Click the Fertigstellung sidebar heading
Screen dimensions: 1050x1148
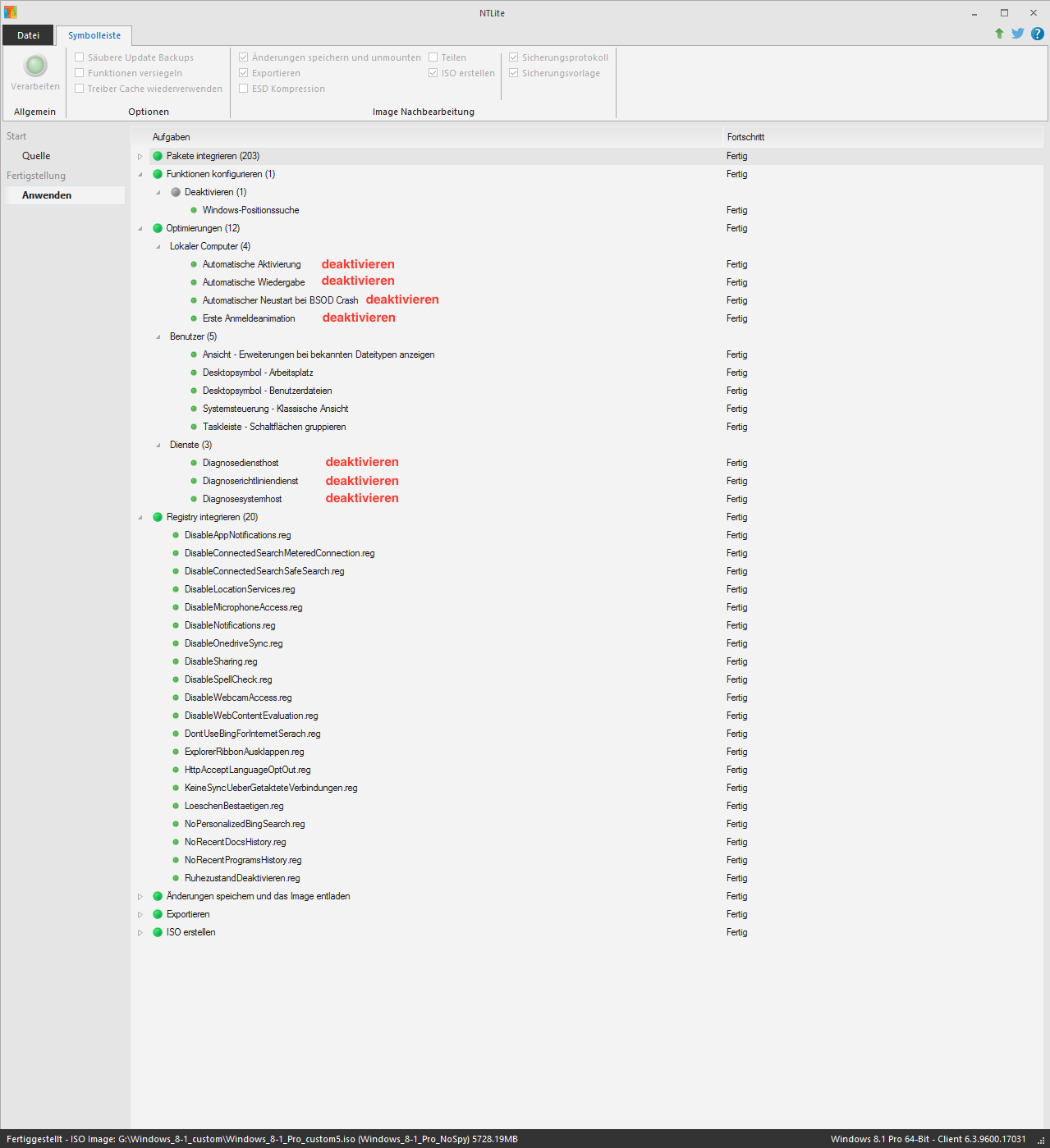click(x=36, y=176)
